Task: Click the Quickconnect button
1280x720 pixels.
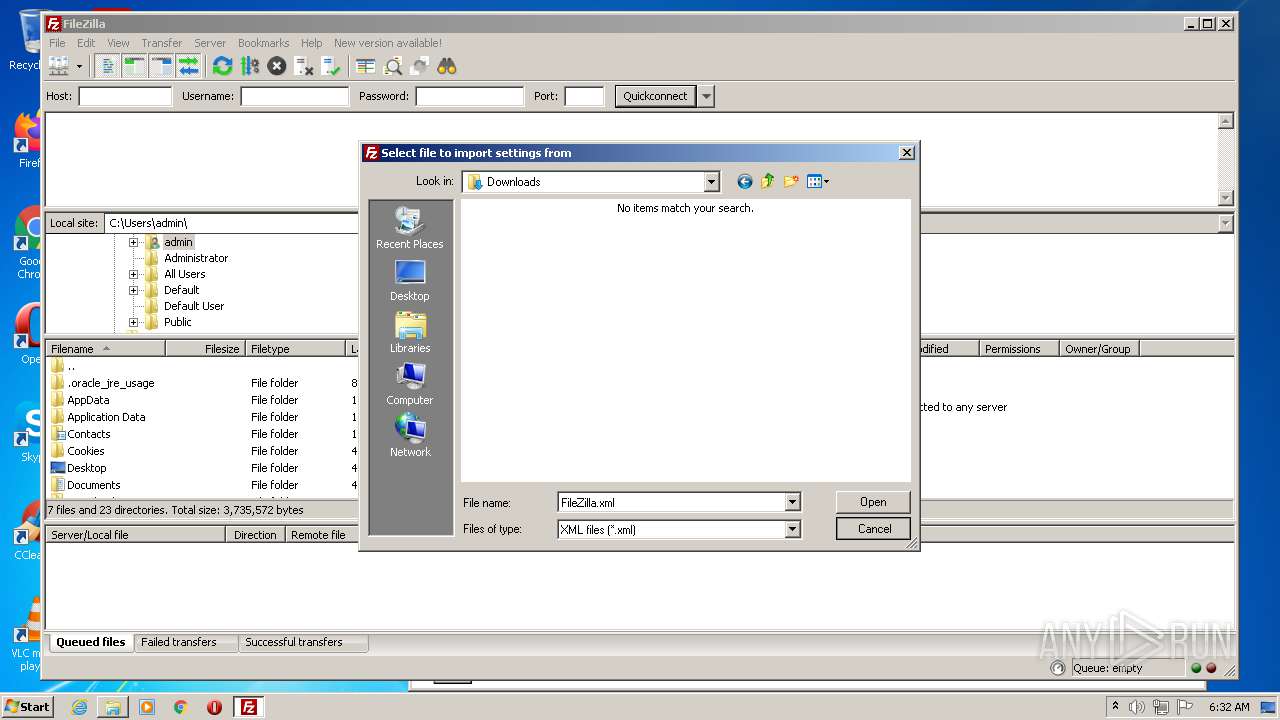Action: (655, 96)
